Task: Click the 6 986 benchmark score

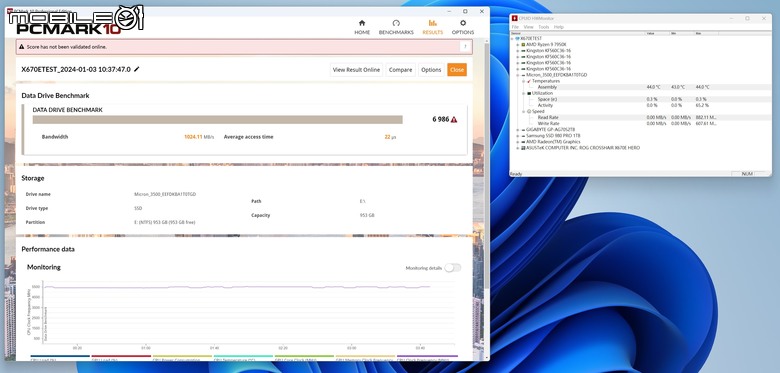Action: [x=441, y=119]
